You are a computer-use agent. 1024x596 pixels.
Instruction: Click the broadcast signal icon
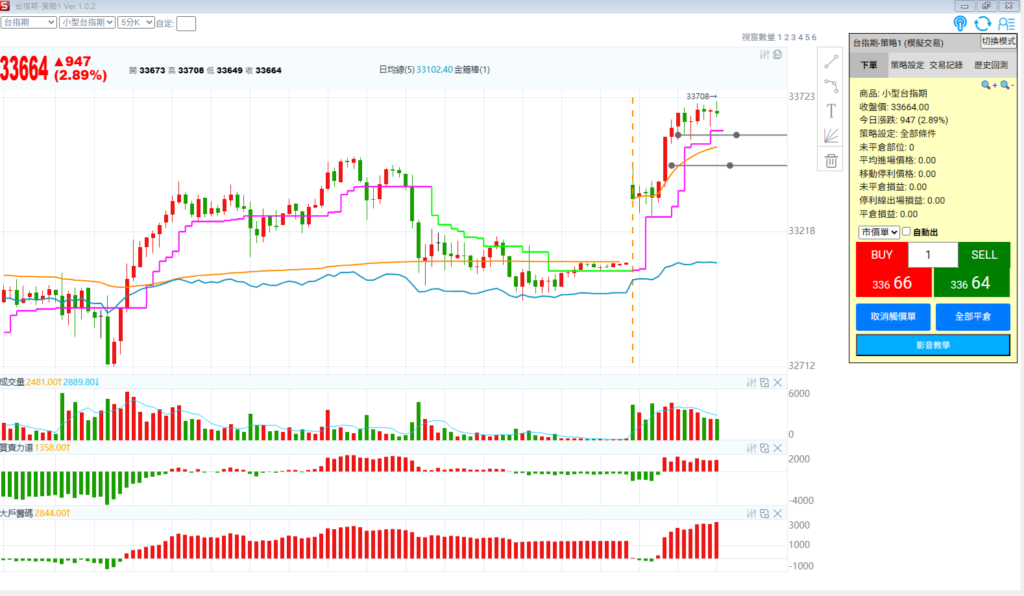960,23
